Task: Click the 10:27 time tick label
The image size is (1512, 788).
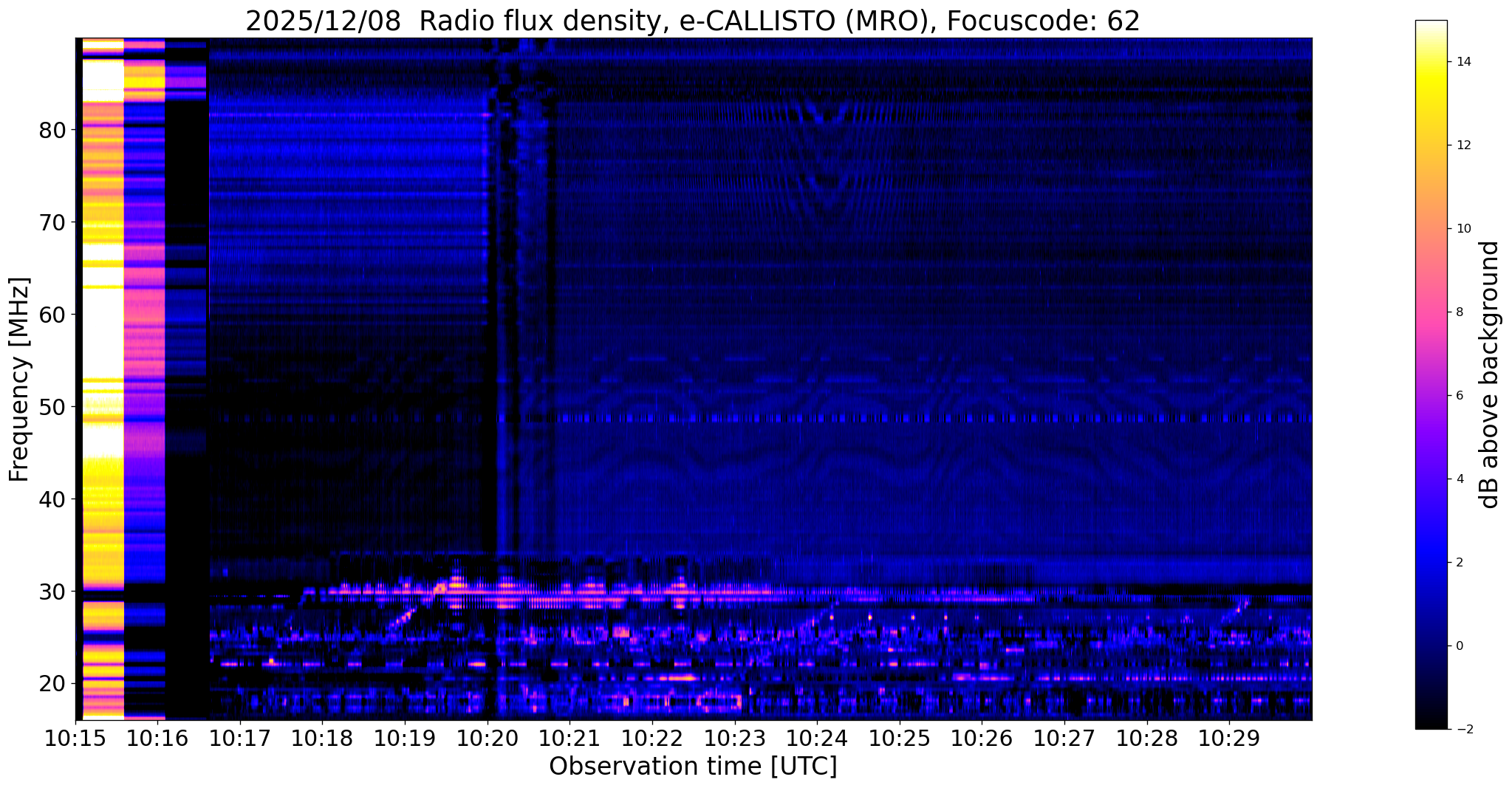Action: pos(1064,739)
